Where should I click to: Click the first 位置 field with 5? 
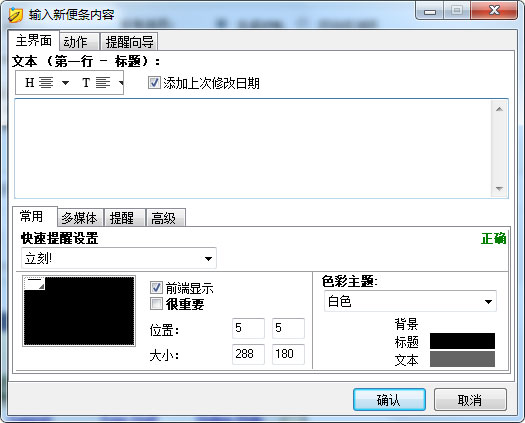coord(248,328)
